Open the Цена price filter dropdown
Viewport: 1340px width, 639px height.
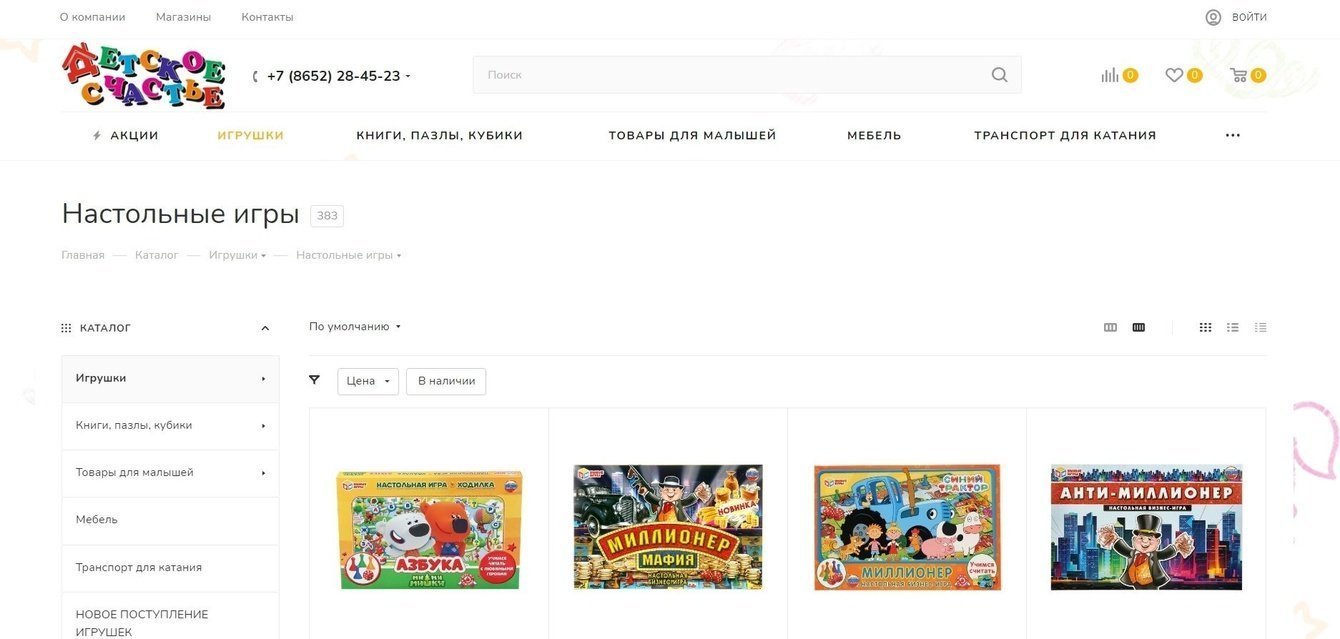click(368, 381)
